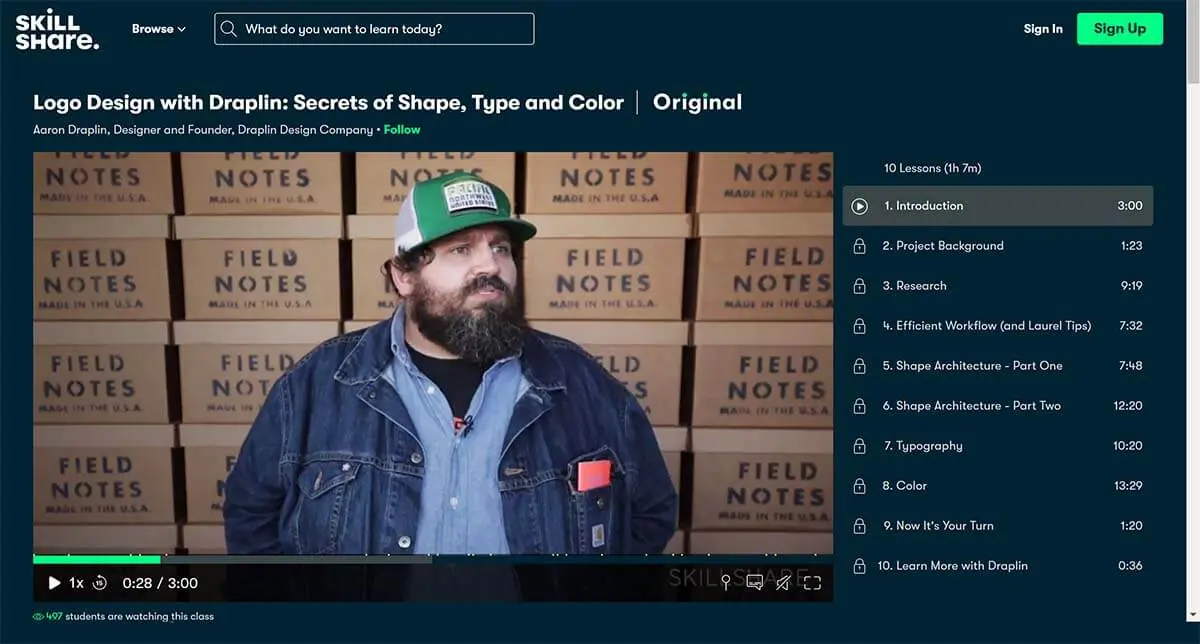Viewport: 1200px width, 644px height.
Task: Open the video in fullscreen
Action: tap(813, 583)
